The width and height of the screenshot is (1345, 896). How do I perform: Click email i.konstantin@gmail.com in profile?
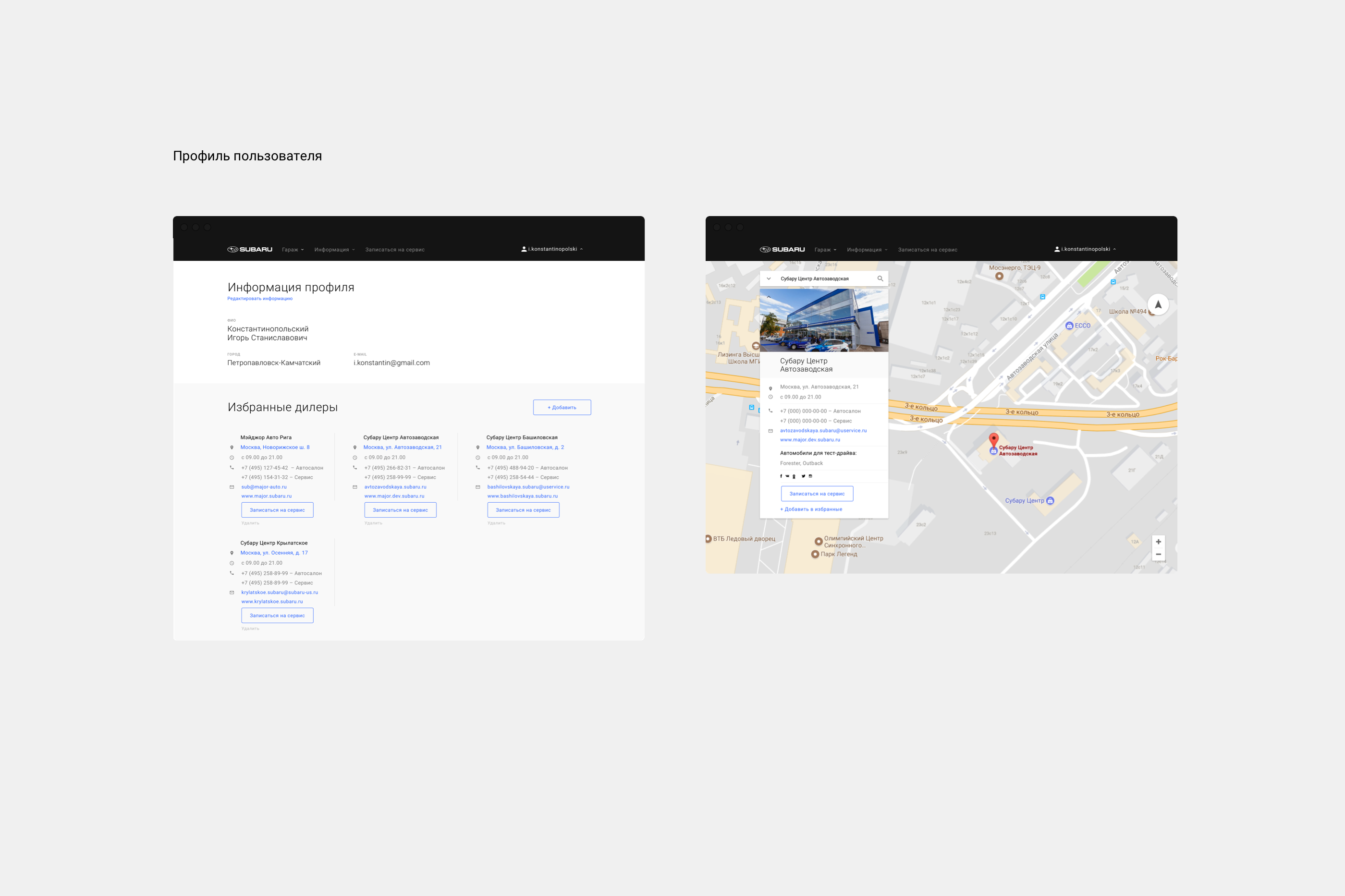pyautogui.click(x=391, y=363)
